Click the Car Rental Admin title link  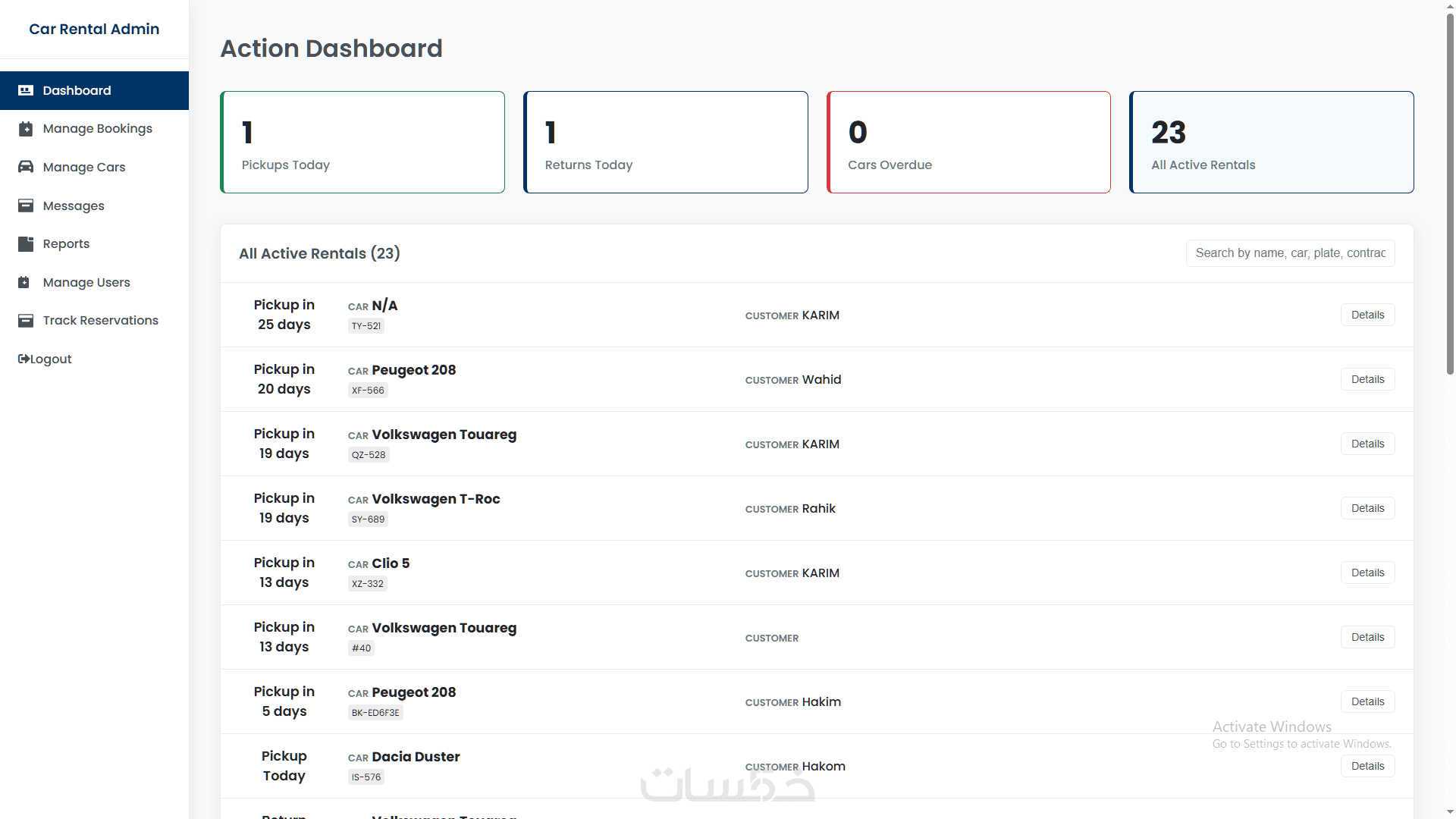coord(94,29)
